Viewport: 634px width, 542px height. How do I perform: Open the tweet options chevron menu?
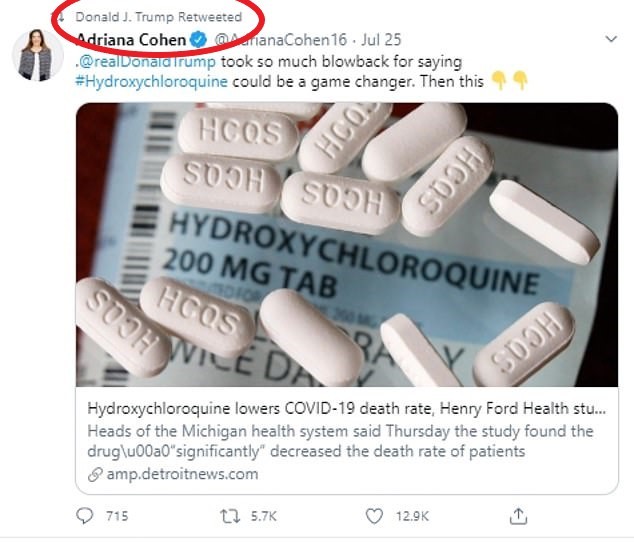[612, 40]
